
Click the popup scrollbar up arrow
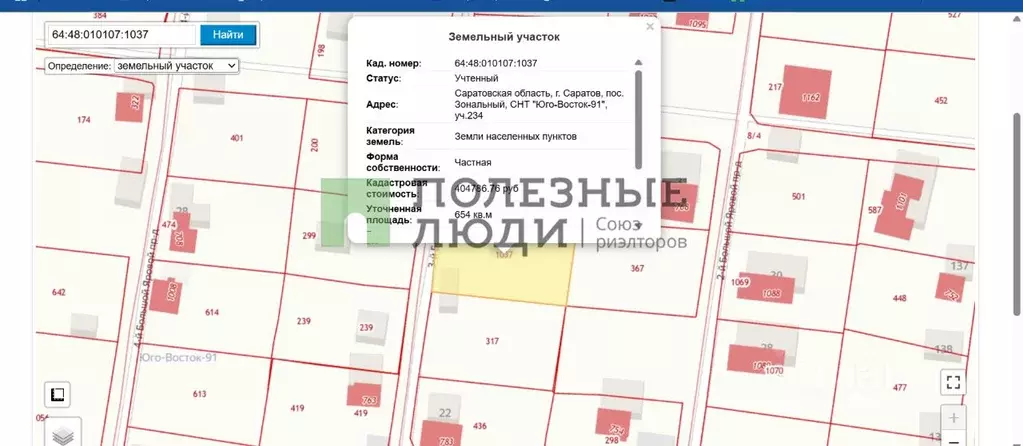click(638, 63)
